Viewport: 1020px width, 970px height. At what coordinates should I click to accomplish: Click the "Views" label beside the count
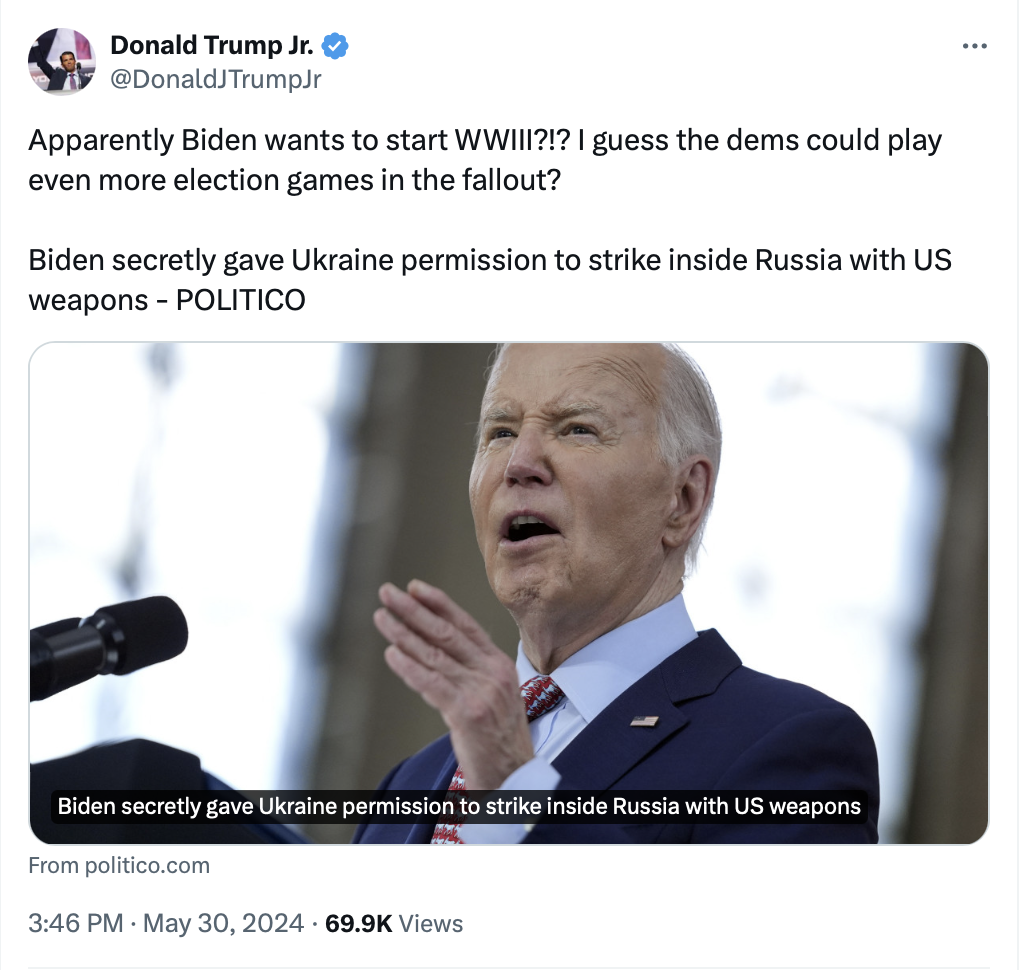pyautogui.click(x=431, y=924)
